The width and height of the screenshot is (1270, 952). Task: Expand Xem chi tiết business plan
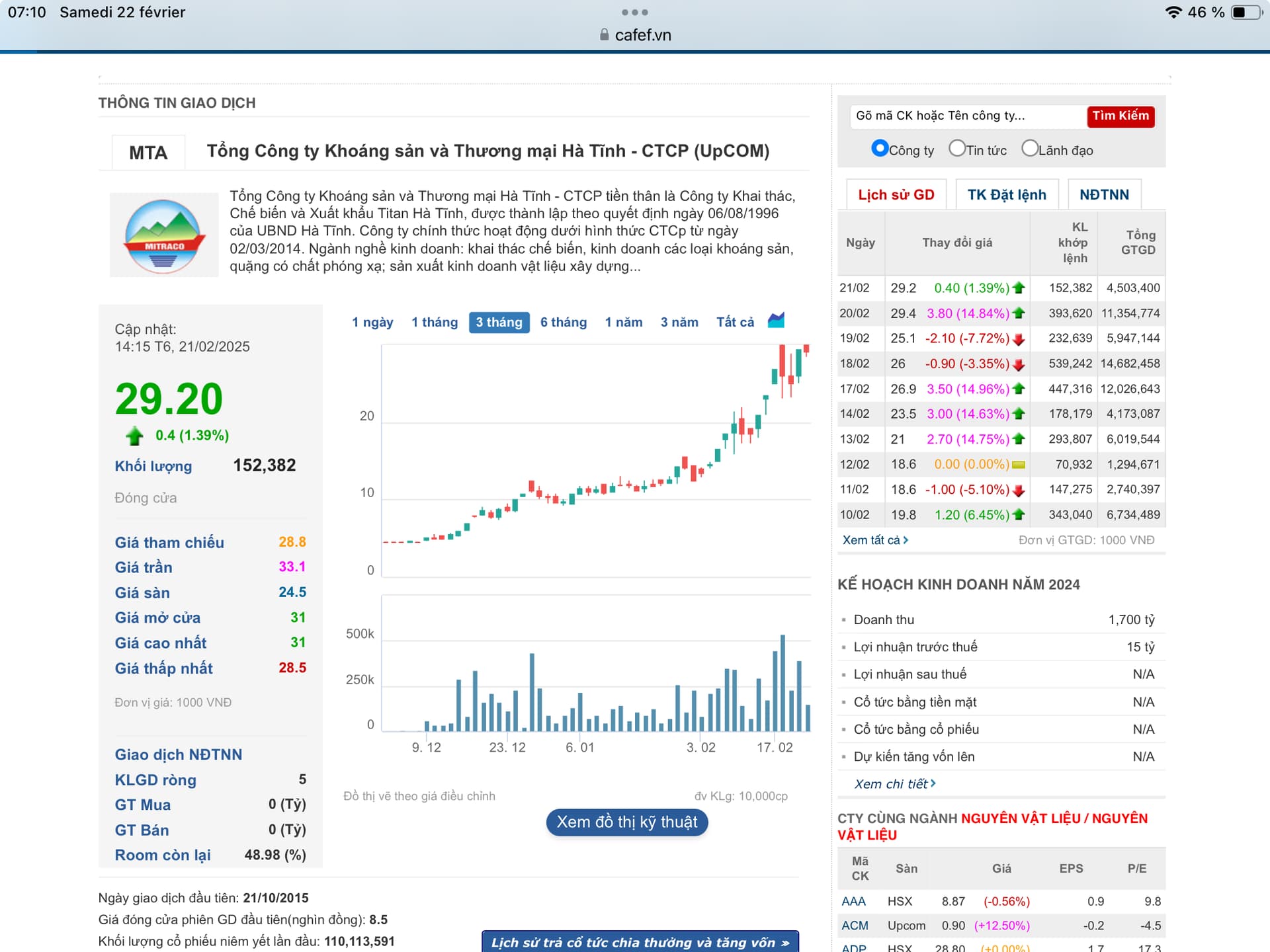coord(894,784)
